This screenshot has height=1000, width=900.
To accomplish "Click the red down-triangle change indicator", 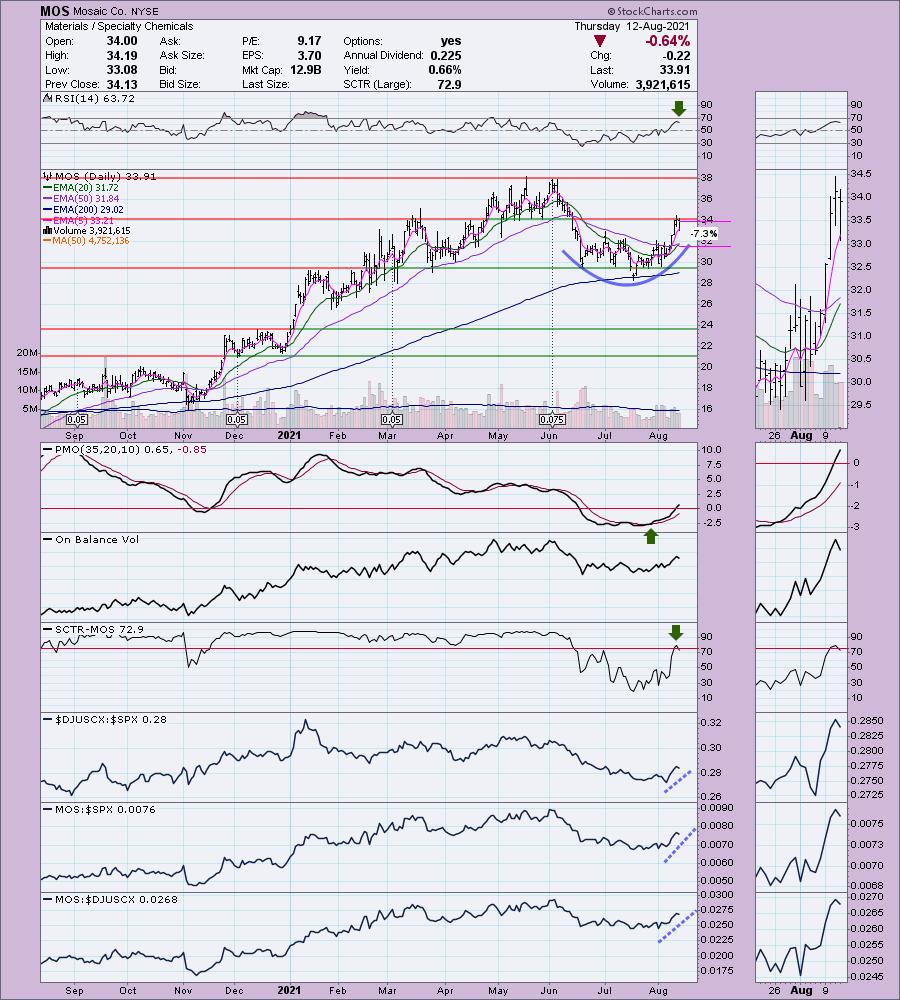I will [x=598, y=41].
